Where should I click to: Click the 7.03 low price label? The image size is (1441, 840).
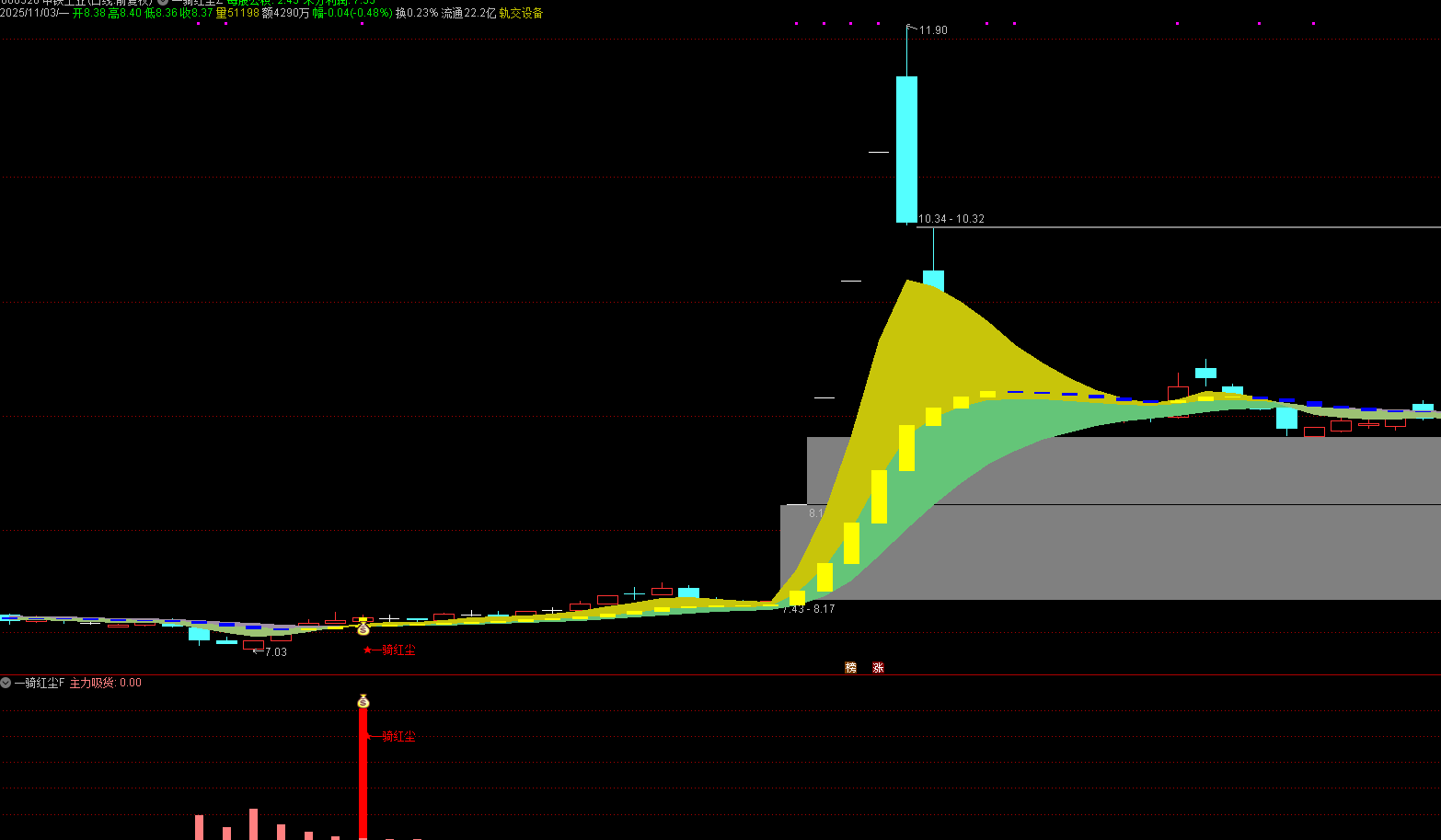click(275, 652)
